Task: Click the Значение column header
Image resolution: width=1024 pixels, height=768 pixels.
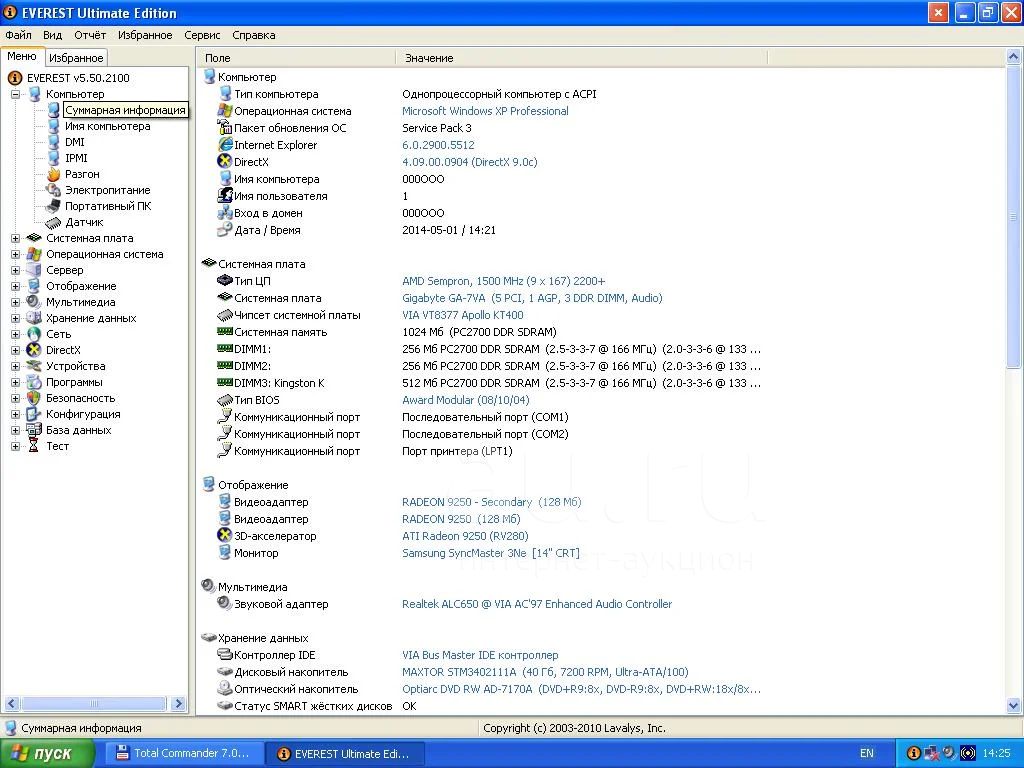Action: click(581, 58)
